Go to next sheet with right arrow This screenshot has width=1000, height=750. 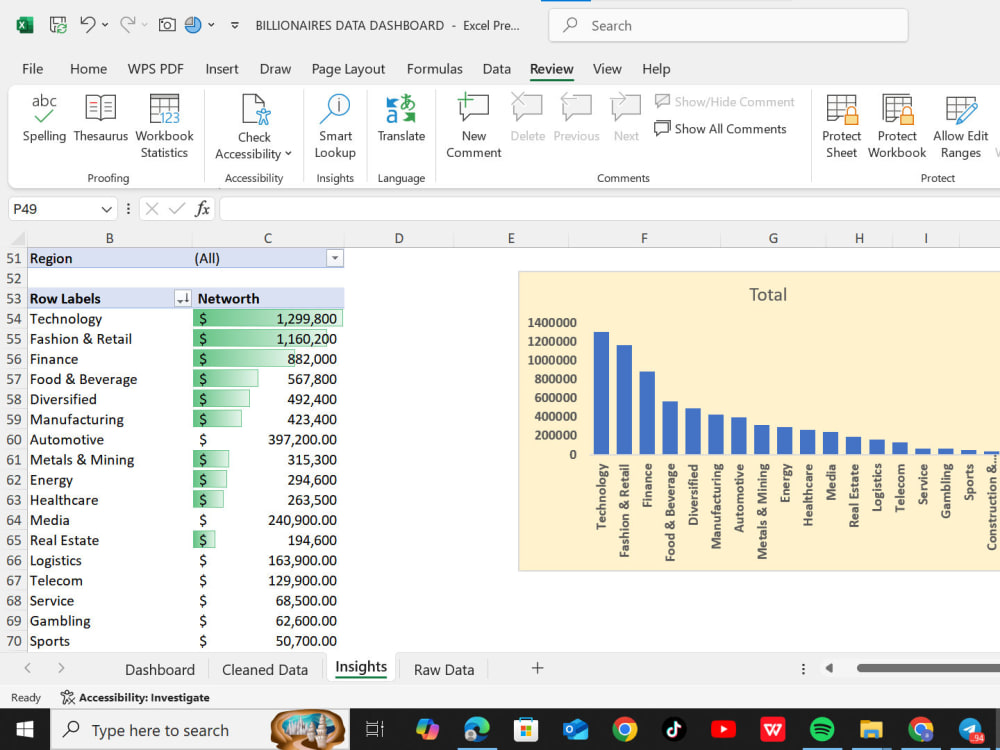coord(61,668)
